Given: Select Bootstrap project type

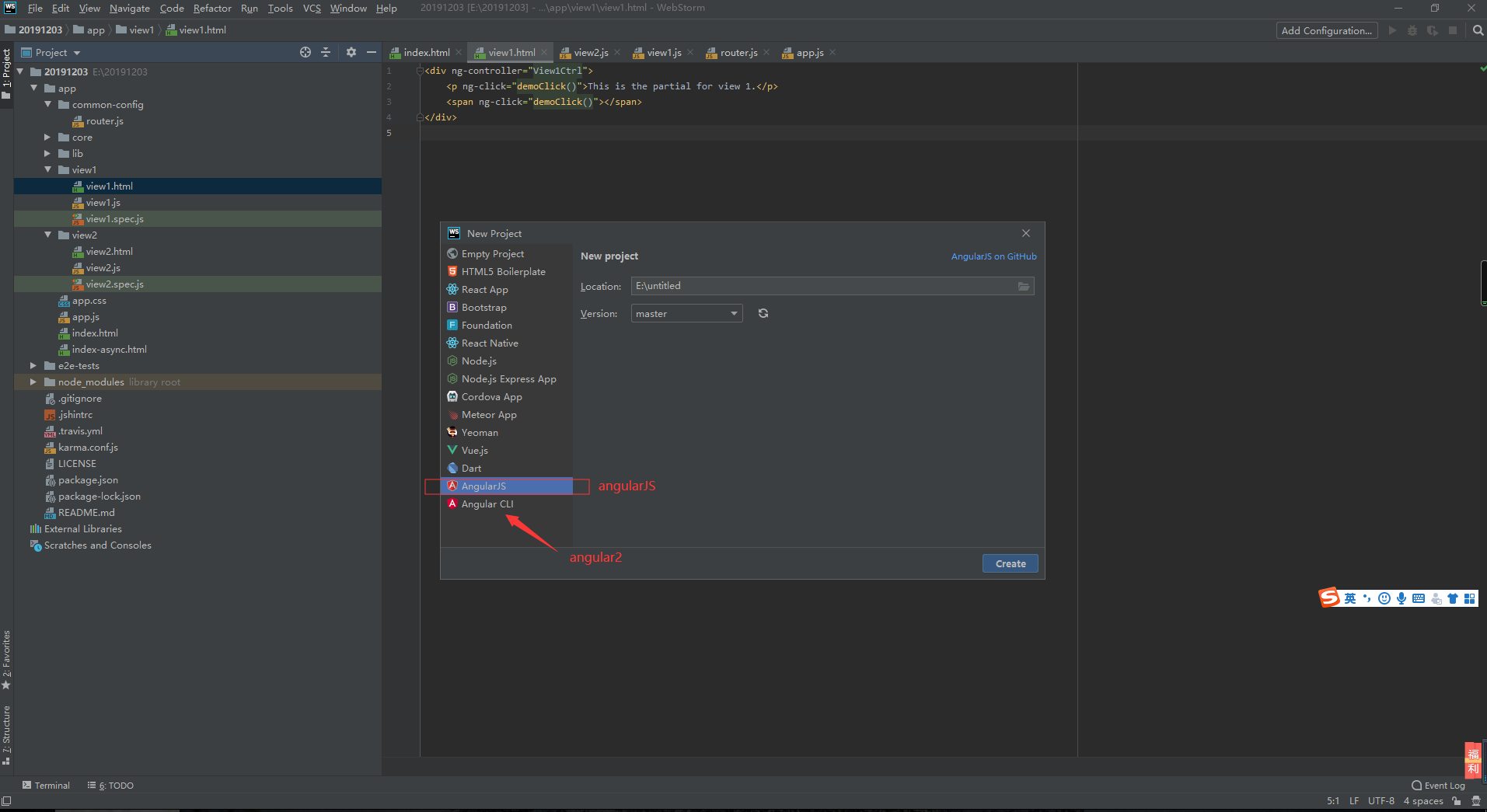Looking at the screenshot, I should (506, 308).
